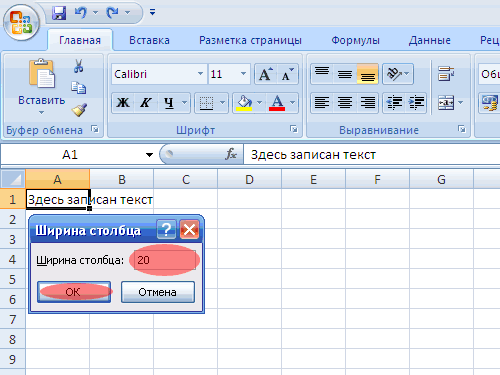Customize the Quick Access Toolbar
The width and height of the screenshot is (500, 375).
point(152,12)
